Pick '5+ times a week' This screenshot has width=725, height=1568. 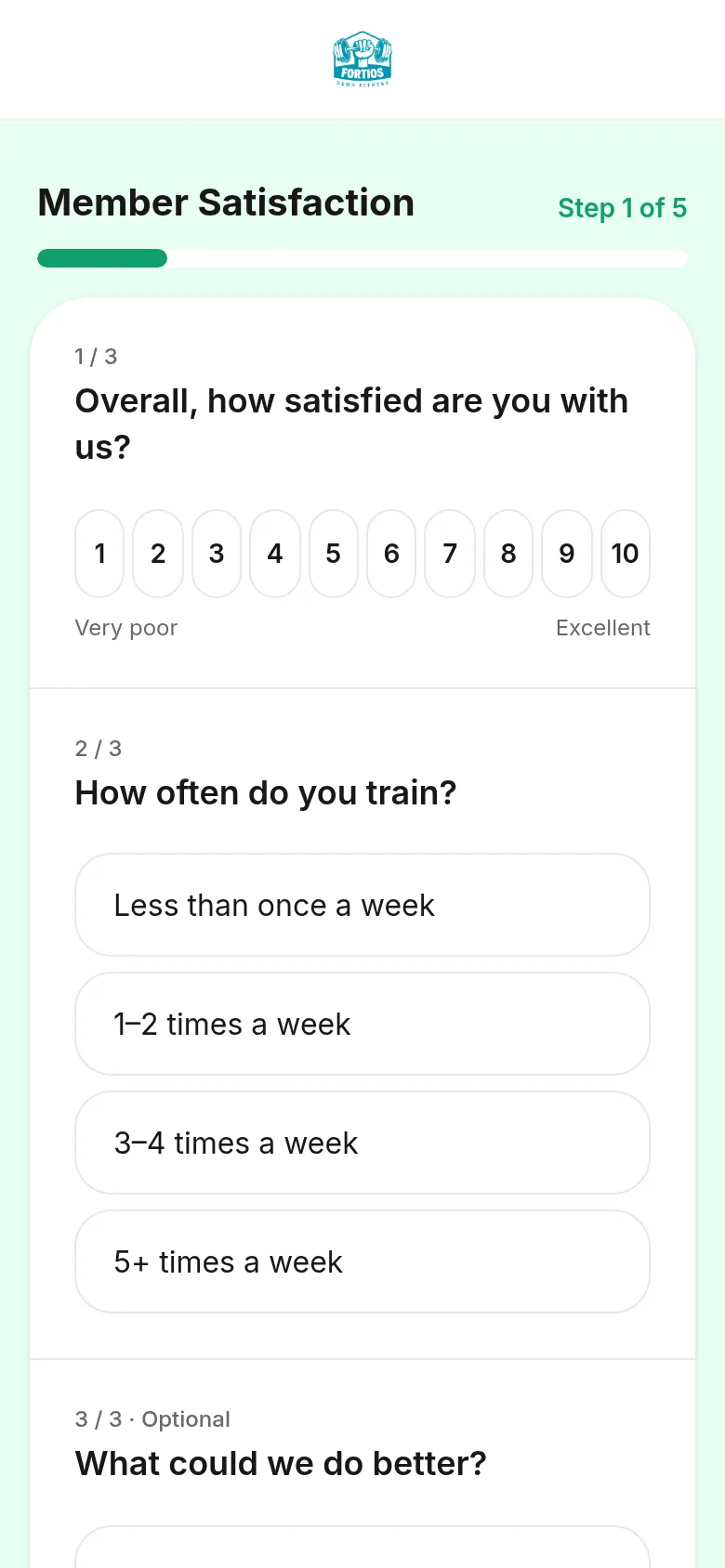tap(362, 1261)
